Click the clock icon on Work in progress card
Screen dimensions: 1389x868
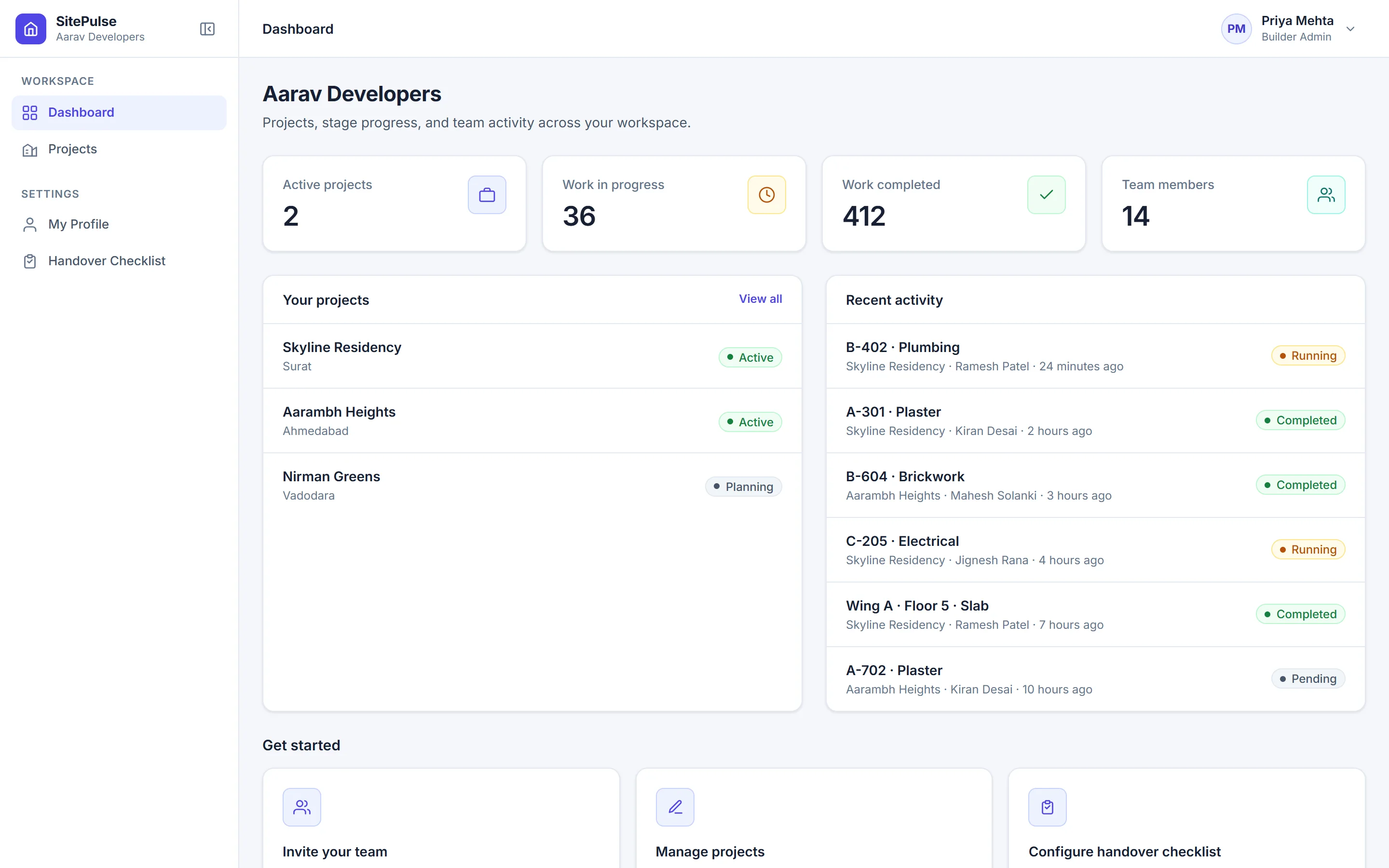coord(766,195)
